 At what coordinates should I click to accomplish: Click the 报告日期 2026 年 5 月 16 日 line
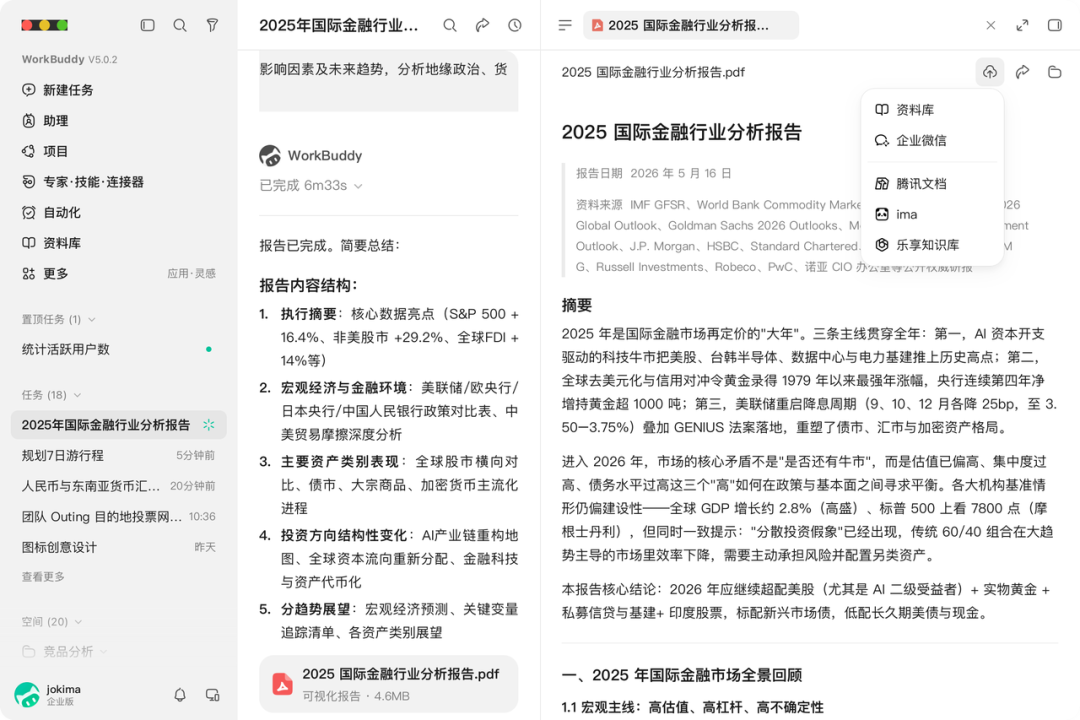click(653, 173)
